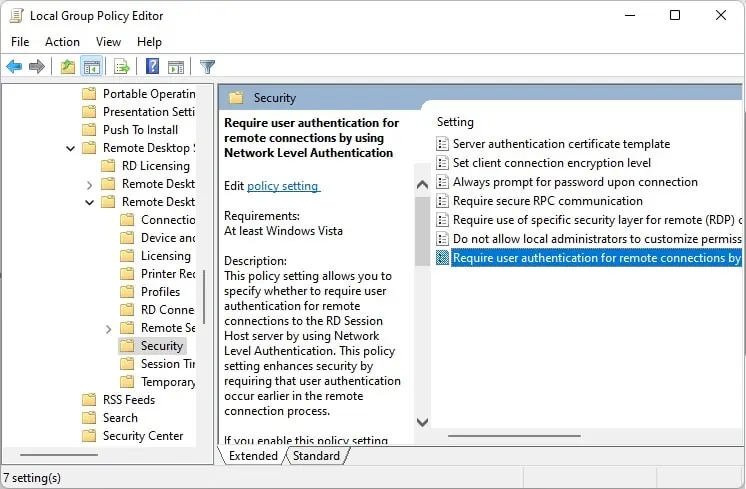Click the Back arrow toolbar icon

(14, 67)
